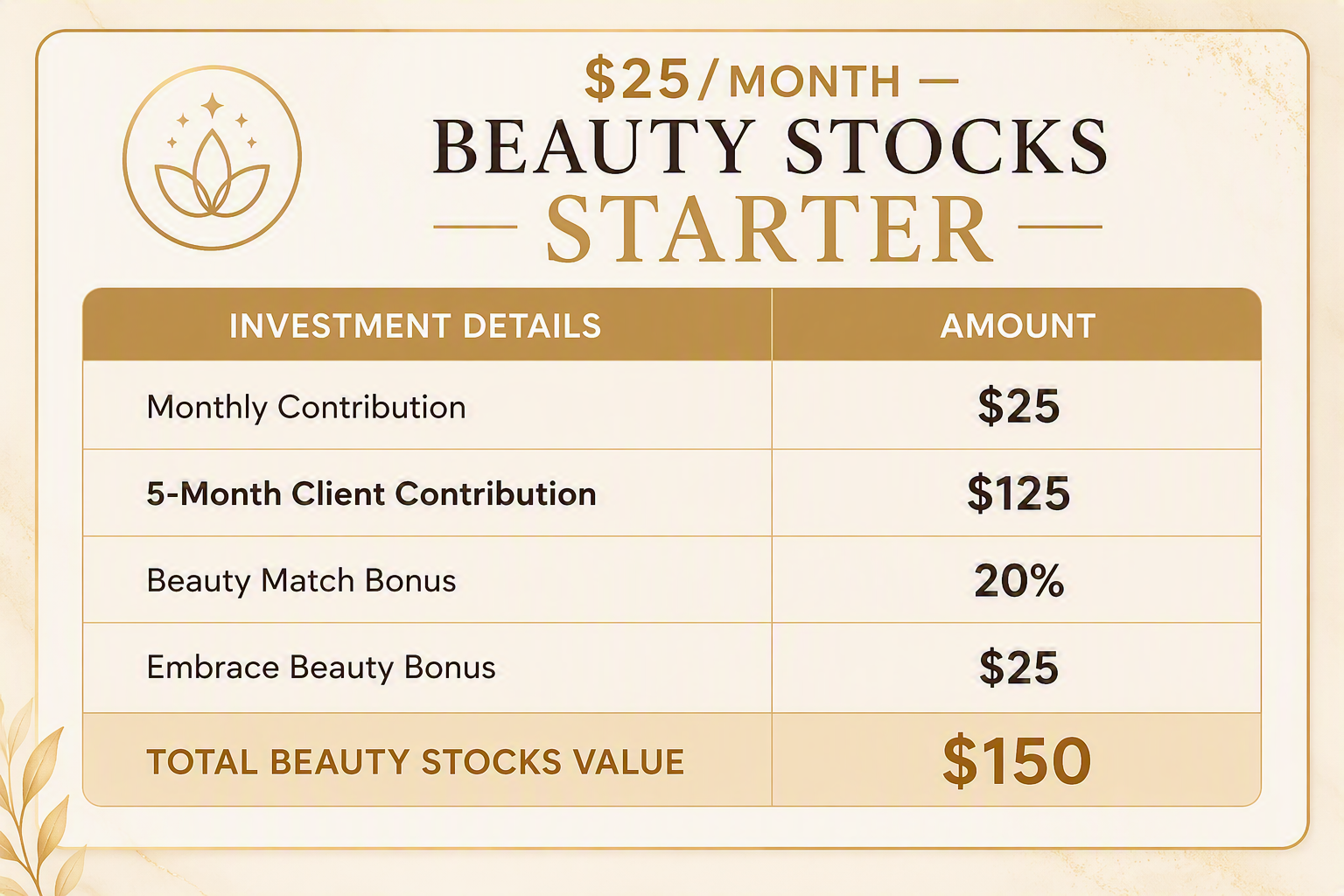1344x896 pixels.
Task: Click the $25 Monthly Contribution amount
Action: 1018,407
